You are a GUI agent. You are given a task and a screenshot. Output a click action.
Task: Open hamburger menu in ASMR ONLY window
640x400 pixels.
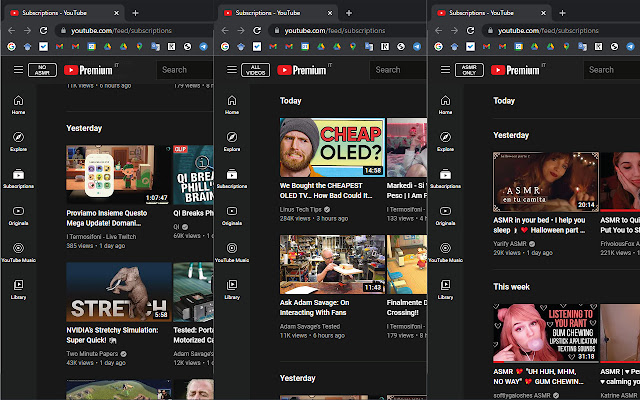tap(445, 70)
